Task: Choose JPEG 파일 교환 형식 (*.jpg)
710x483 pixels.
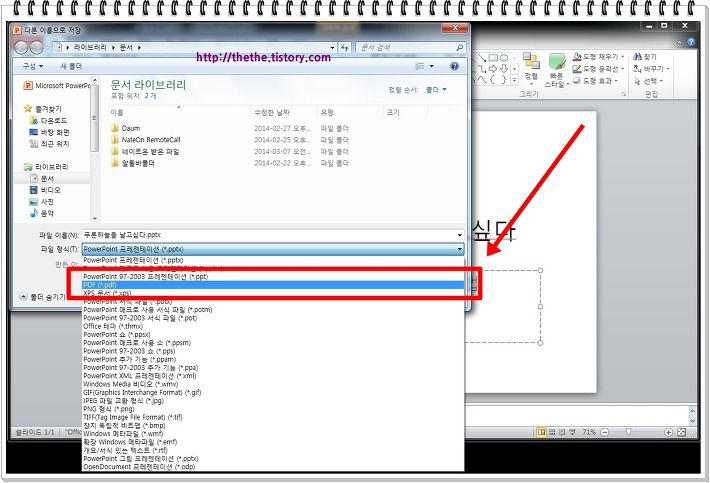Action: point(273,401)
